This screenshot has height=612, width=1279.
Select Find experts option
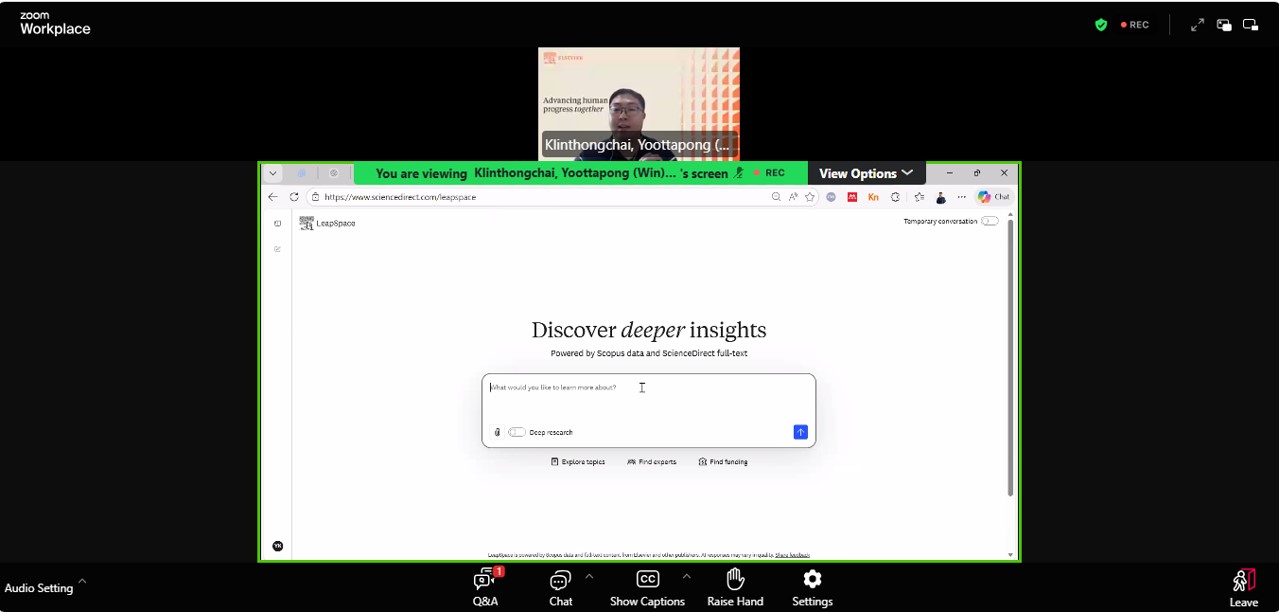[x=652, y=462]
